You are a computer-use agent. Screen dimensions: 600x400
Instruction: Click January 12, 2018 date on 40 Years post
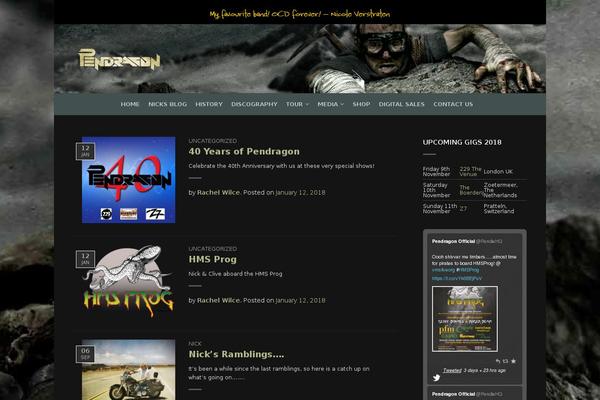(x=300, y=193)
